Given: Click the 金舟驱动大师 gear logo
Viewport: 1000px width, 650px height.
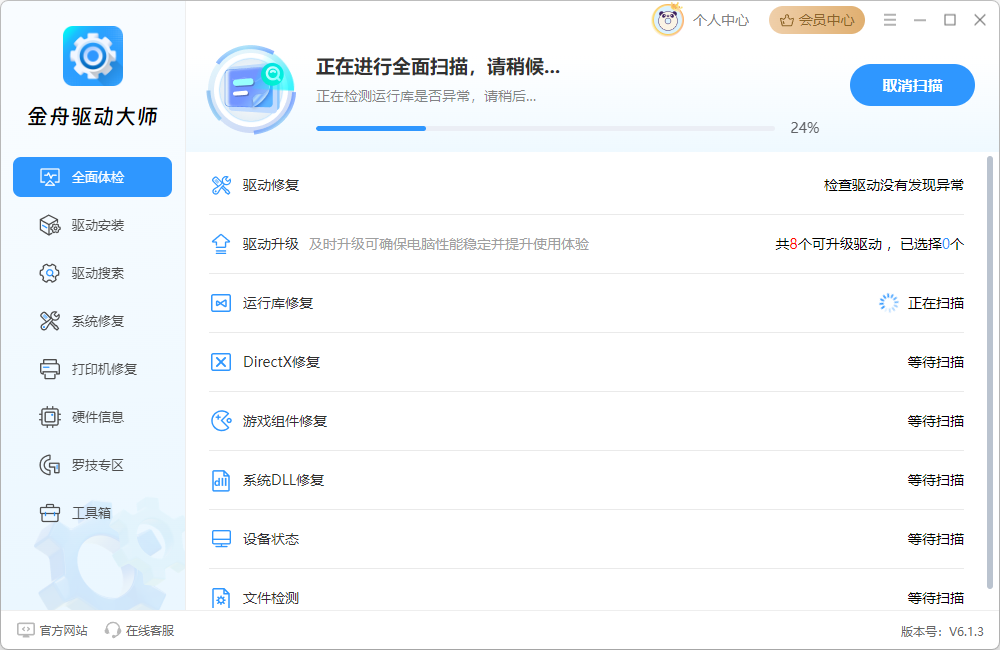Looking at the screenshot, I should tap(93, 56).
